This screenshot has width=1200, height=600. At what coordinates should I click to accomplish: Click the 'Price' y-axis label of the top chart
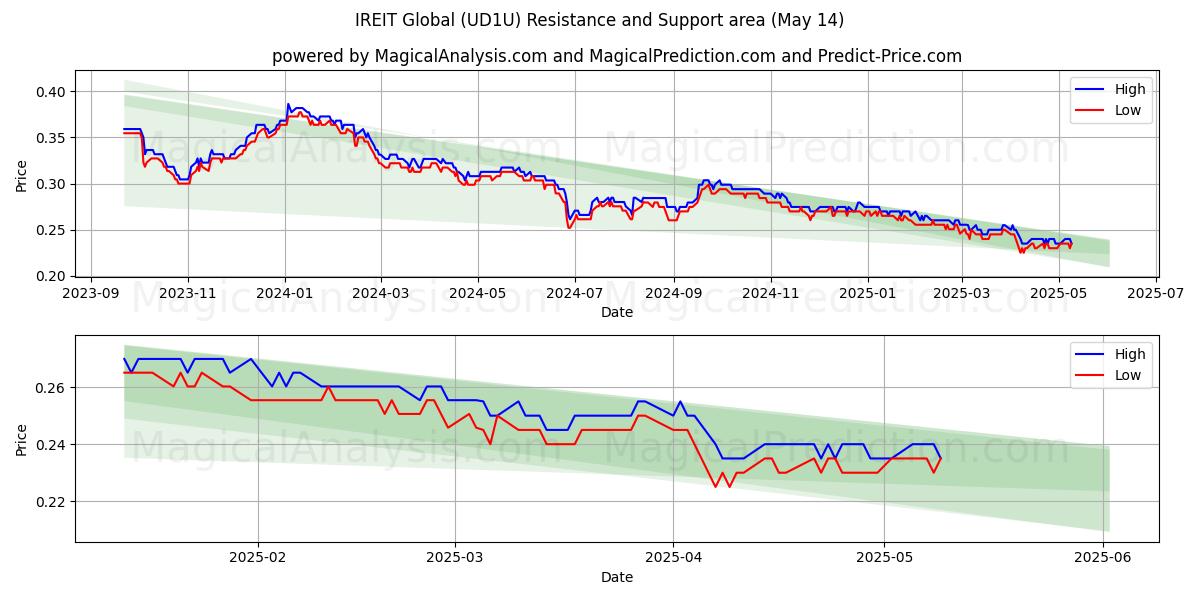[22, 175]
